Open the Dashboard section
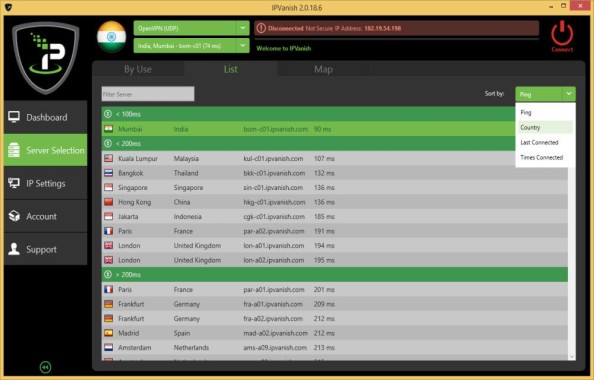594x380 pixels. pos(45,117)
